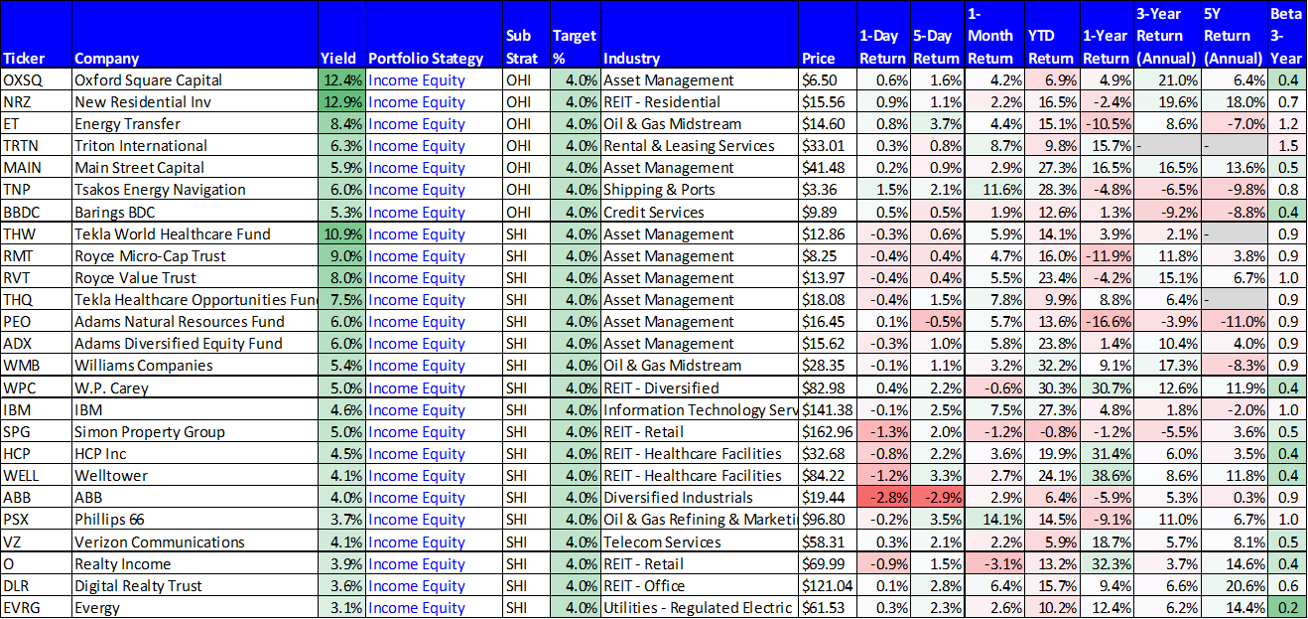Click the -2.8% 1-day return for ABB

(x=883, y=498)
